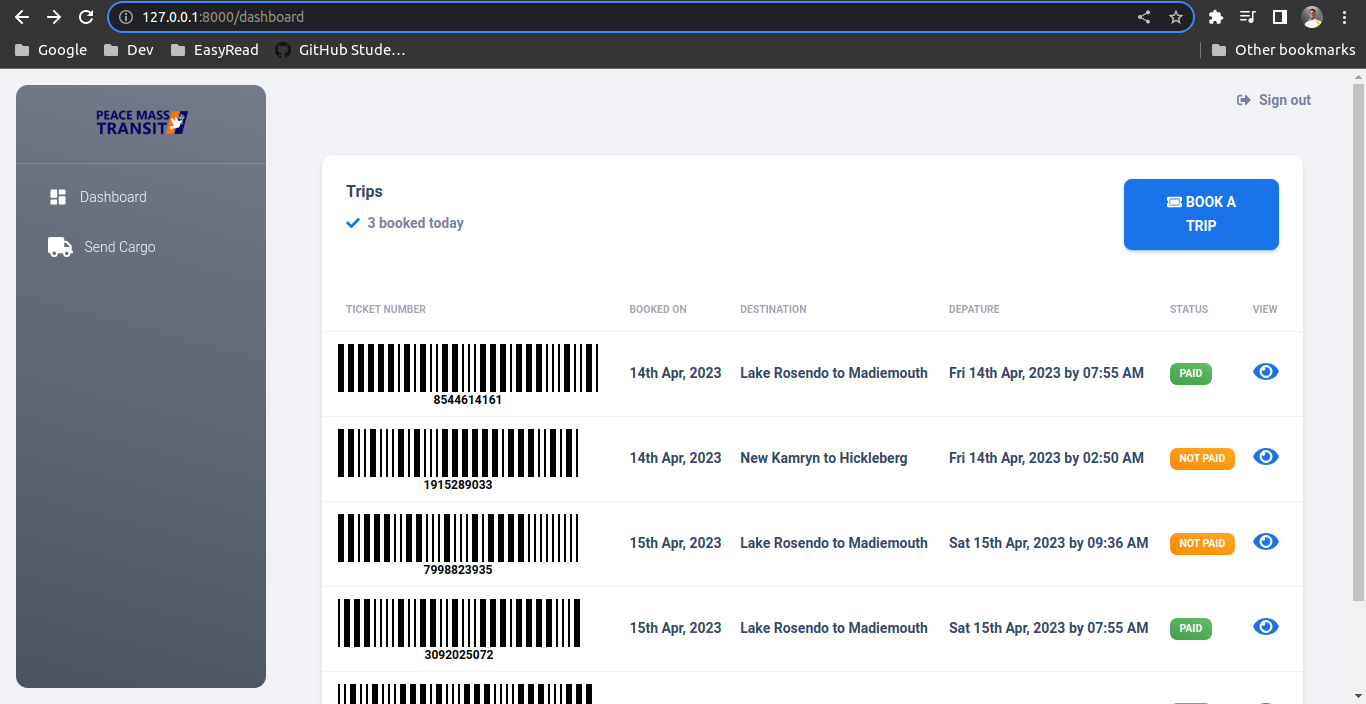Share this page via address bar icon
This screenshot has height=704, width=1366.
click(x=1144, y=17)
